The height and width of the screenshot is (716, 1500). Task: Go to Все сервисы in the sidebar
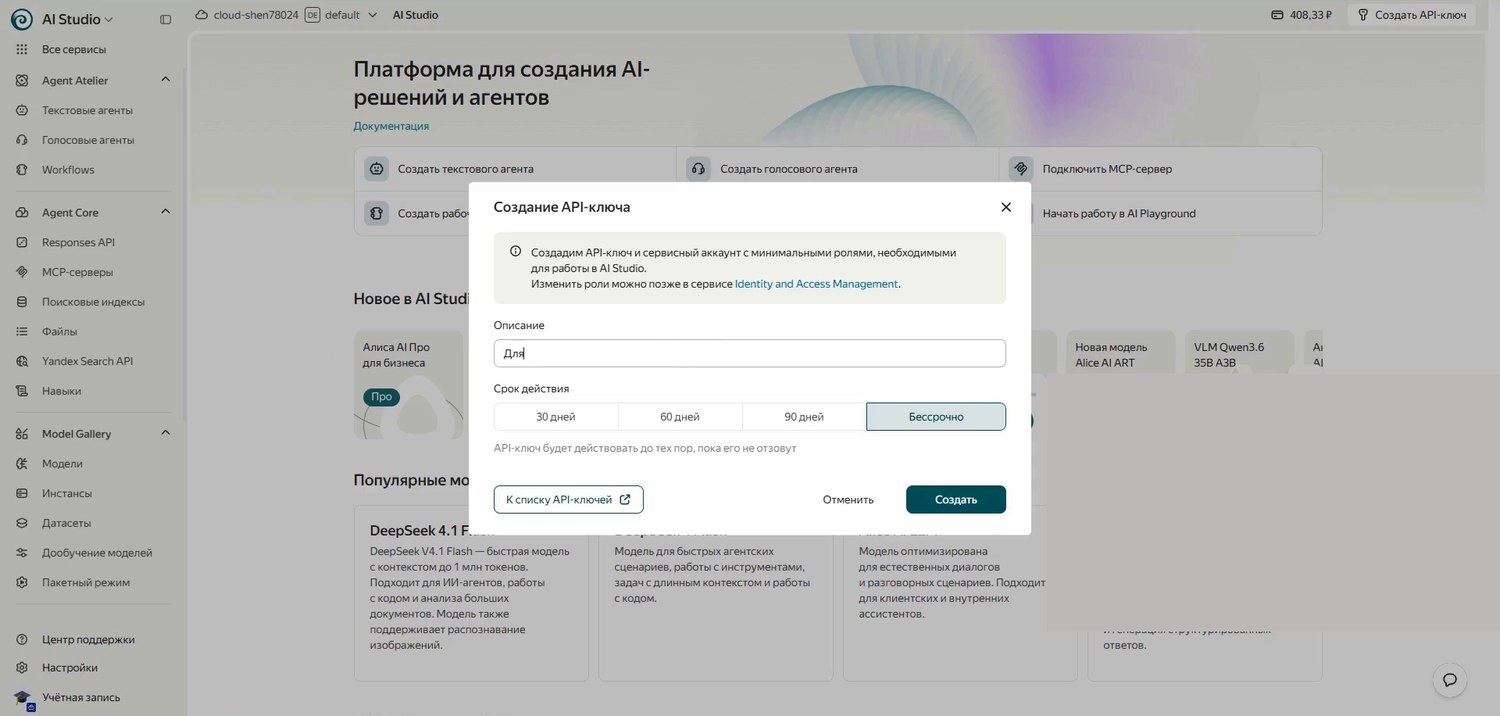pyautogui.click(x=74, y=49)
